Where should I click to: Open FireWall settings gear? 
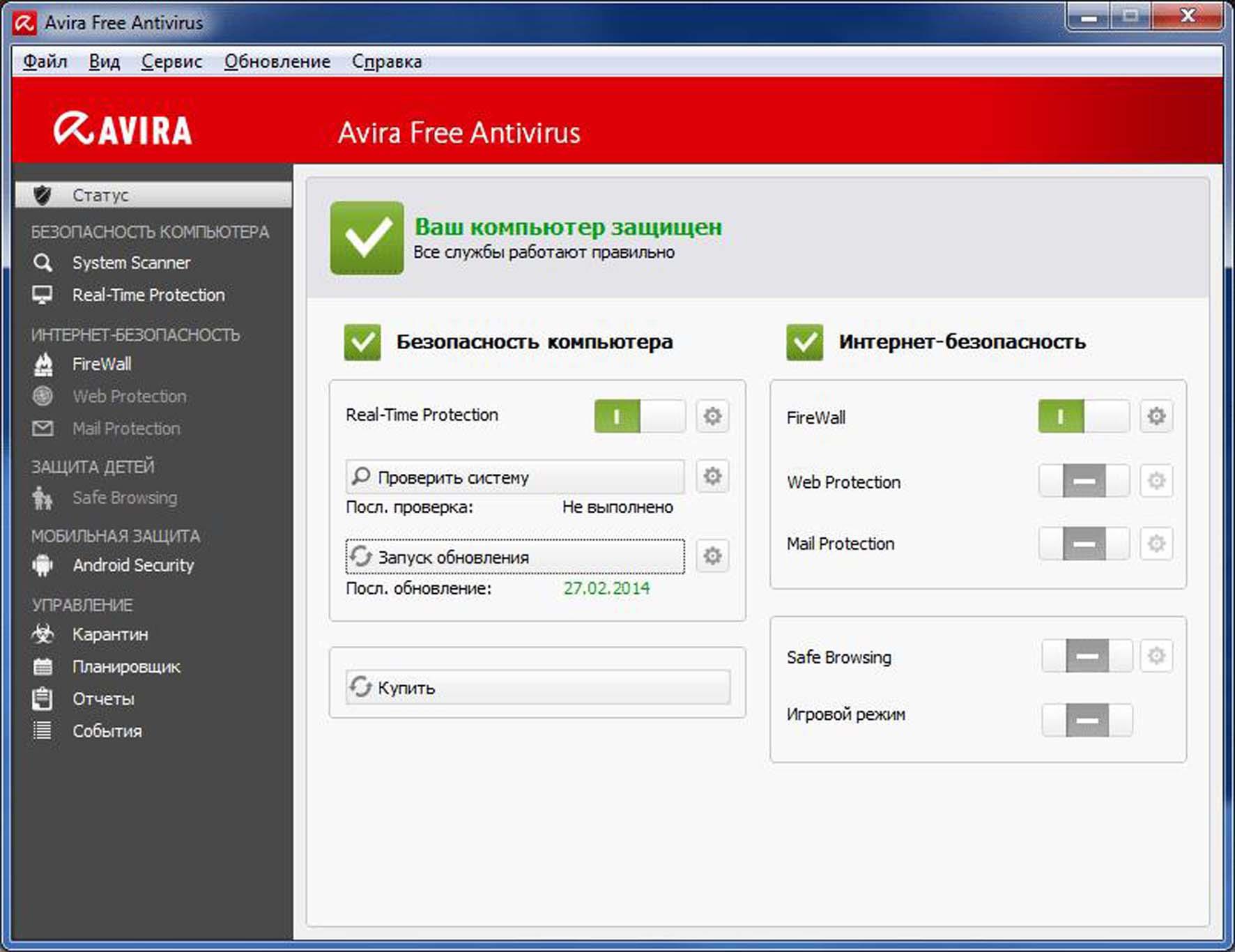[x=1156, y=416]
